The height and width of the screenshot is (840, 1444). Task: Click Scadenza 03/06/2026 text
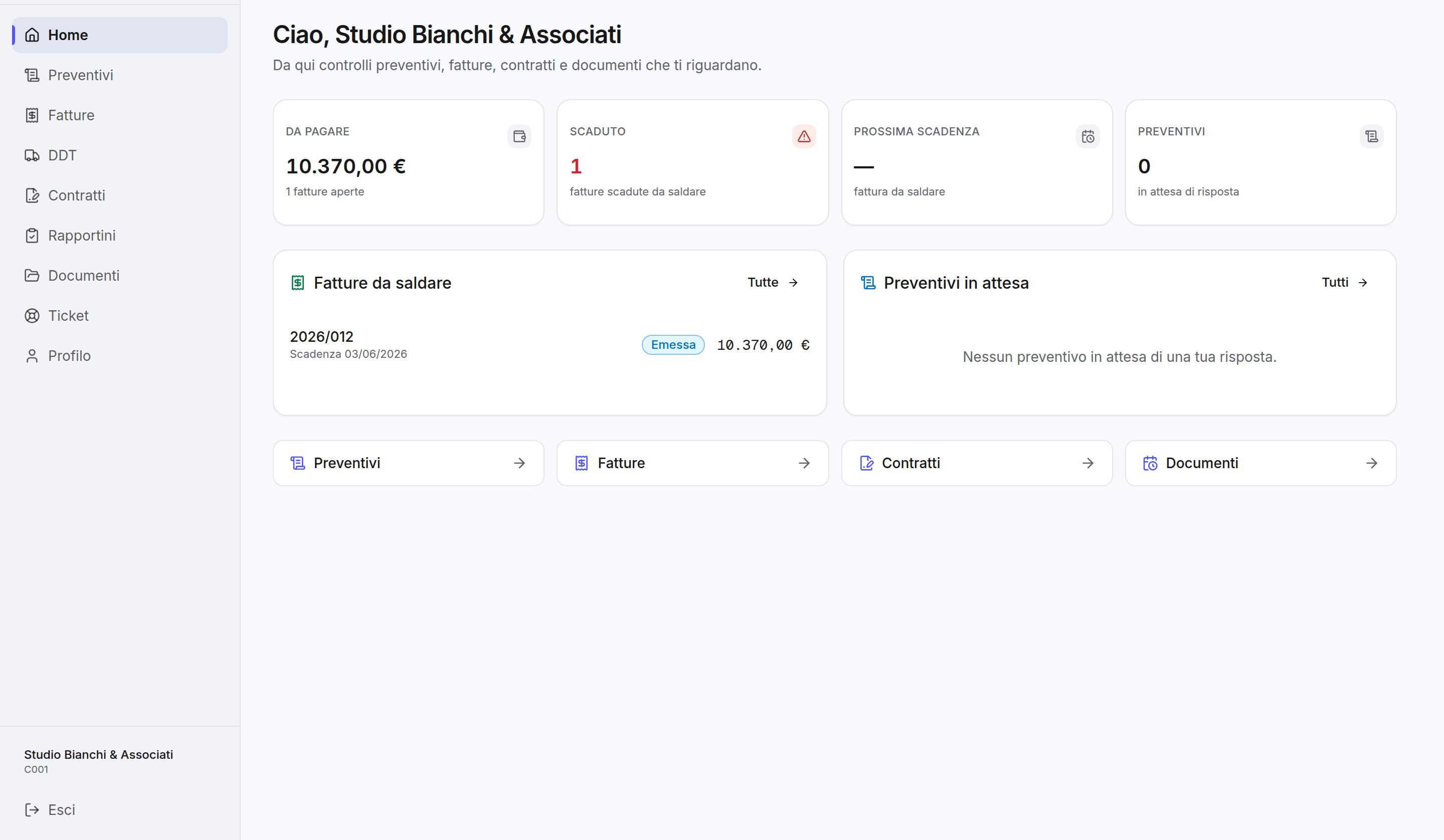348,354
